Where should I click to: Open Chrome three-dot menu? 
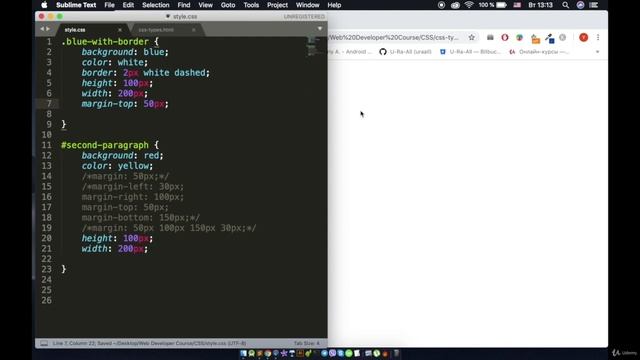pyautogui.click(x=598, y=38)
